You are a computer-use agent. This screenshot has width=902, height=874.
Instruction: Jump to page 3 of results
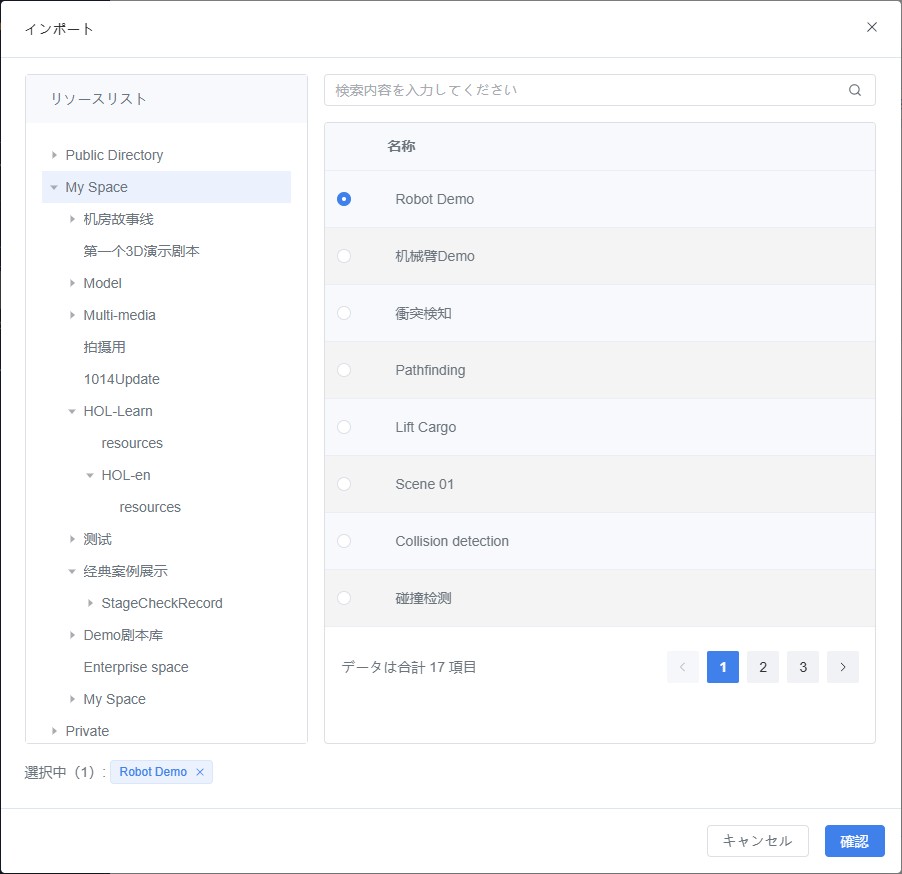(802, 667)
